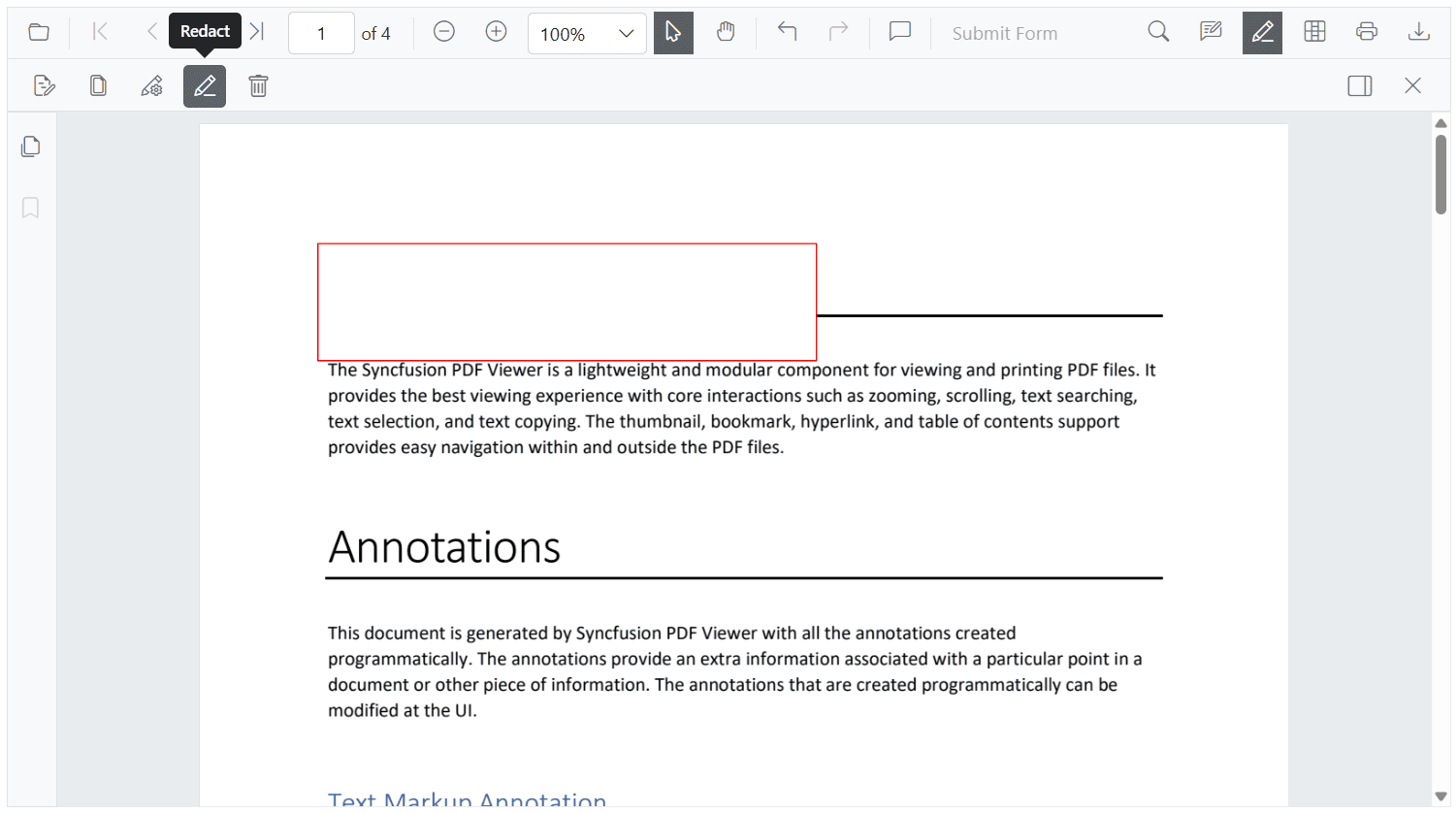Click the Submit Form button
This screenshot has width=1456, height=813.
(x=1005, y=32)
